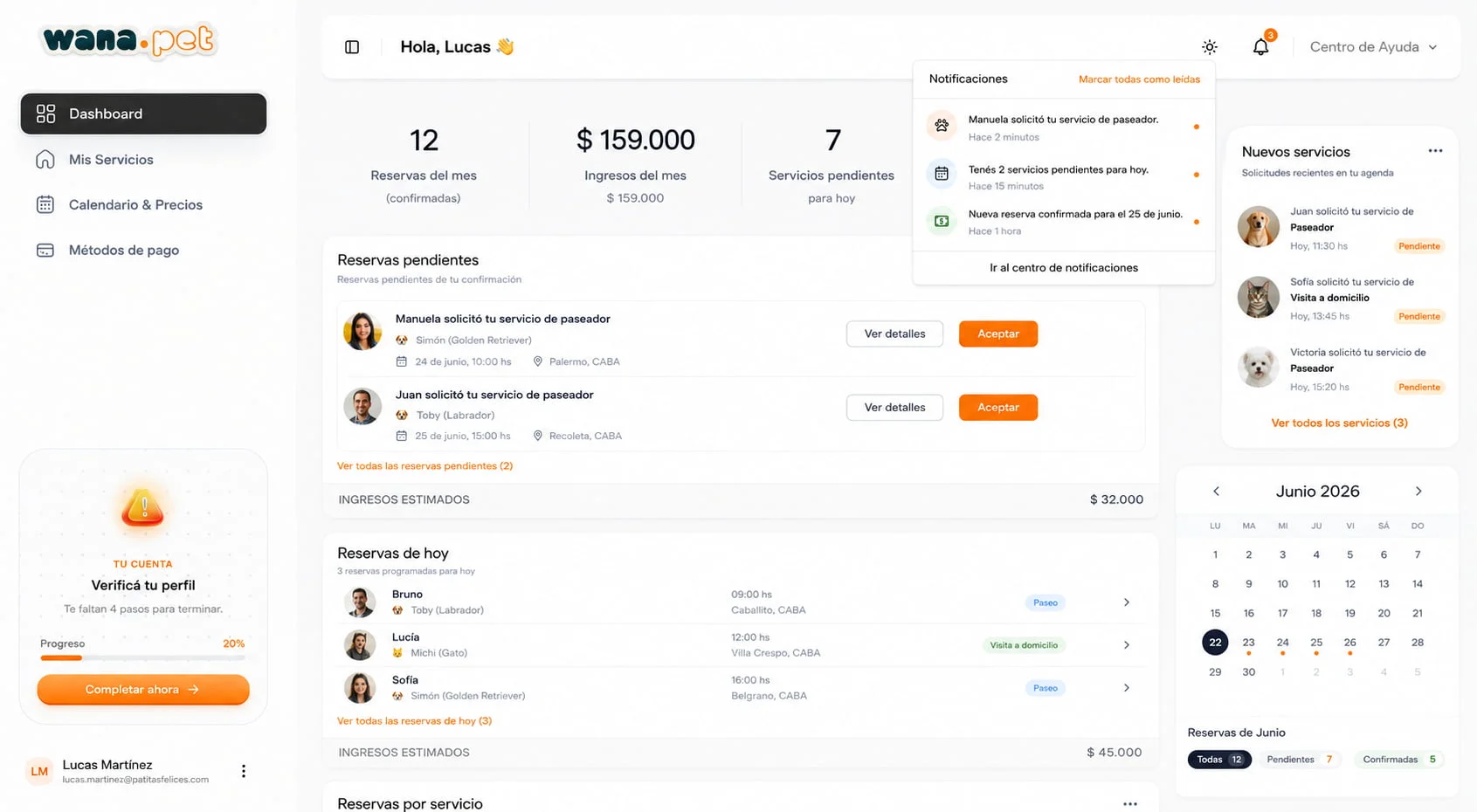Viewport: 1477px width, 812px height.
Task: Accept Juan's paseador request
Action: 998,407
